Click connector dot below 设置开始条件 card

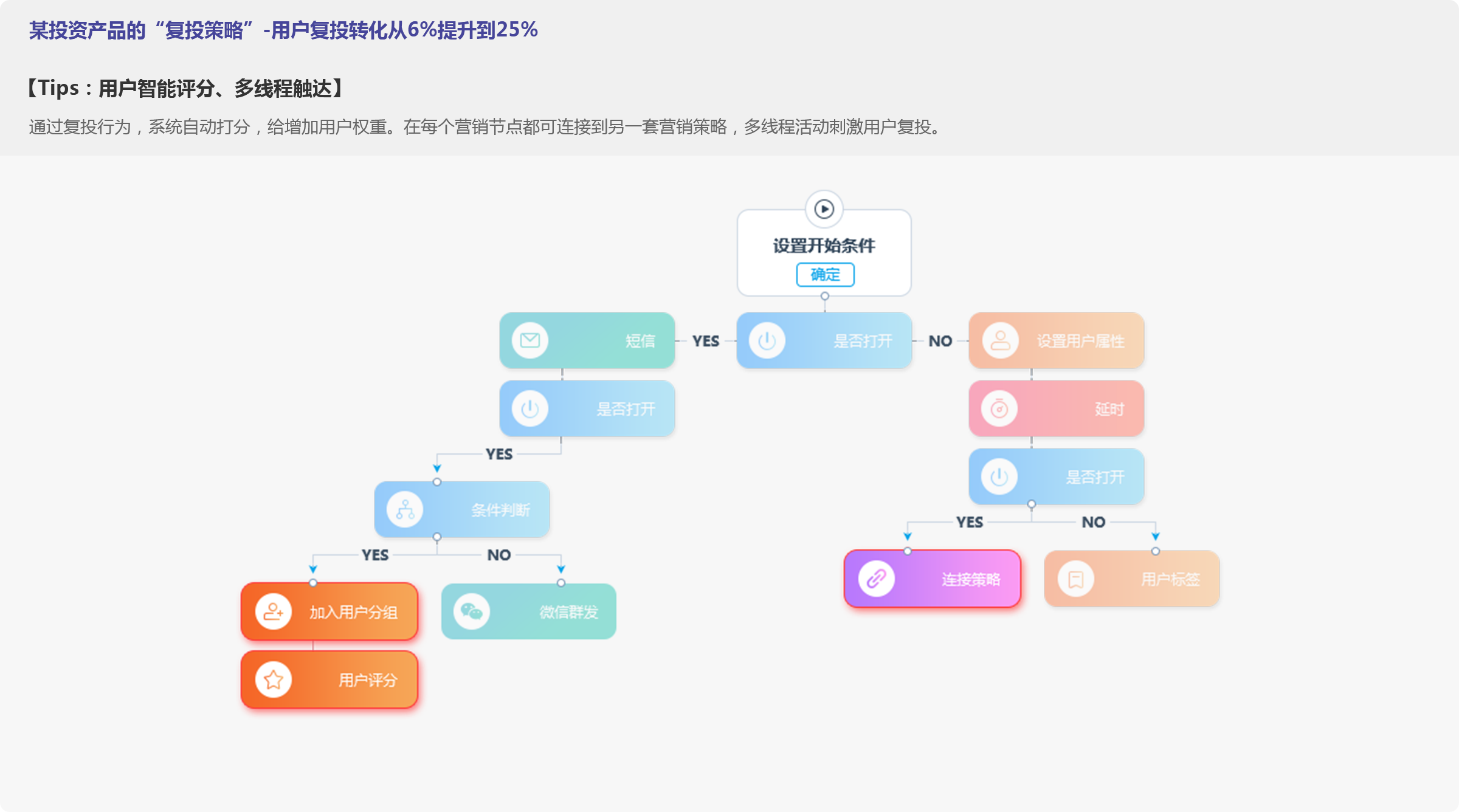[824, 296]
